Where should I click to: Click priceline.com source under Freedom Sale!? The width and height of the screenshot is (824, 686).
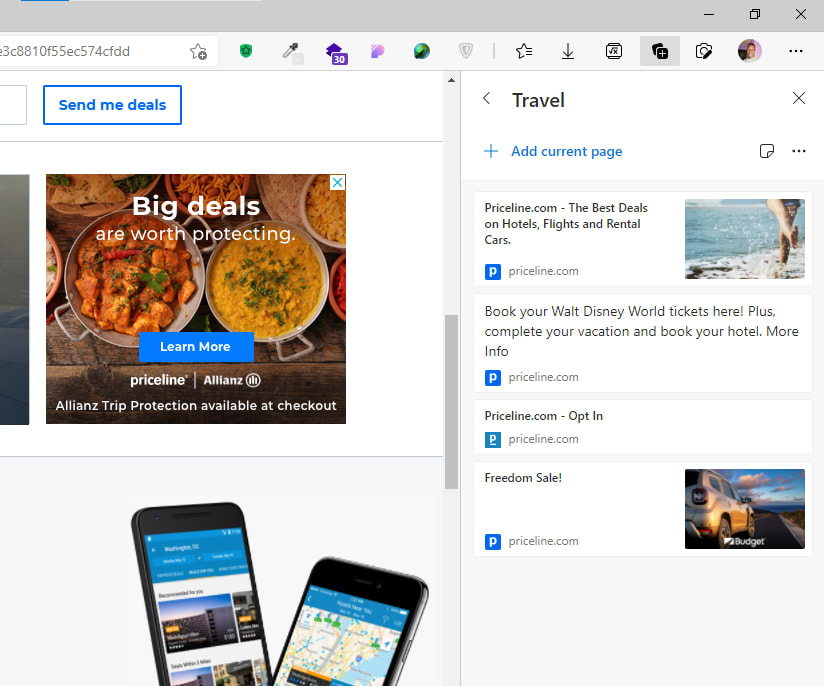point(543,541)
